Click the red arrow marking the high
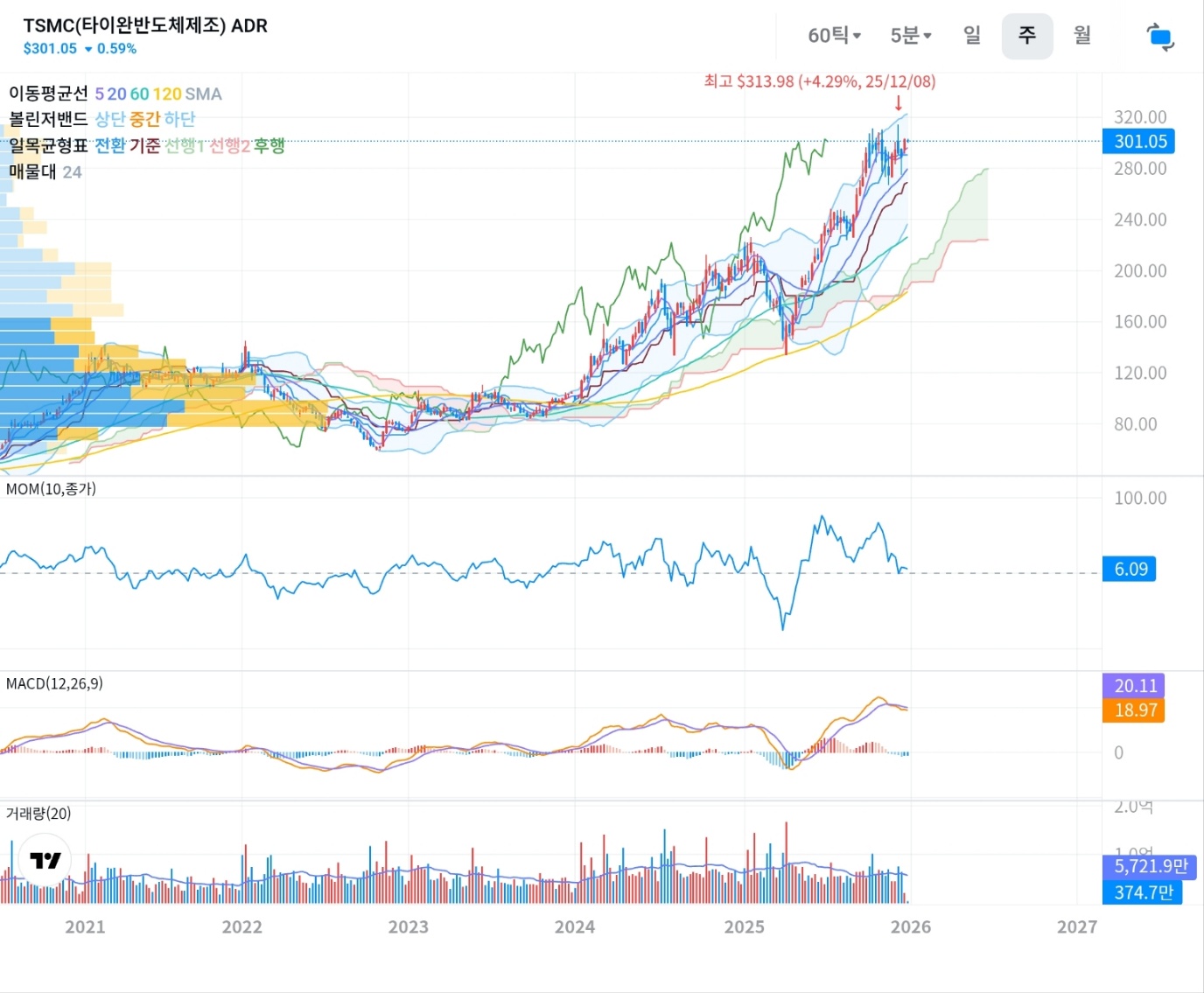 (x=898, y=102)
